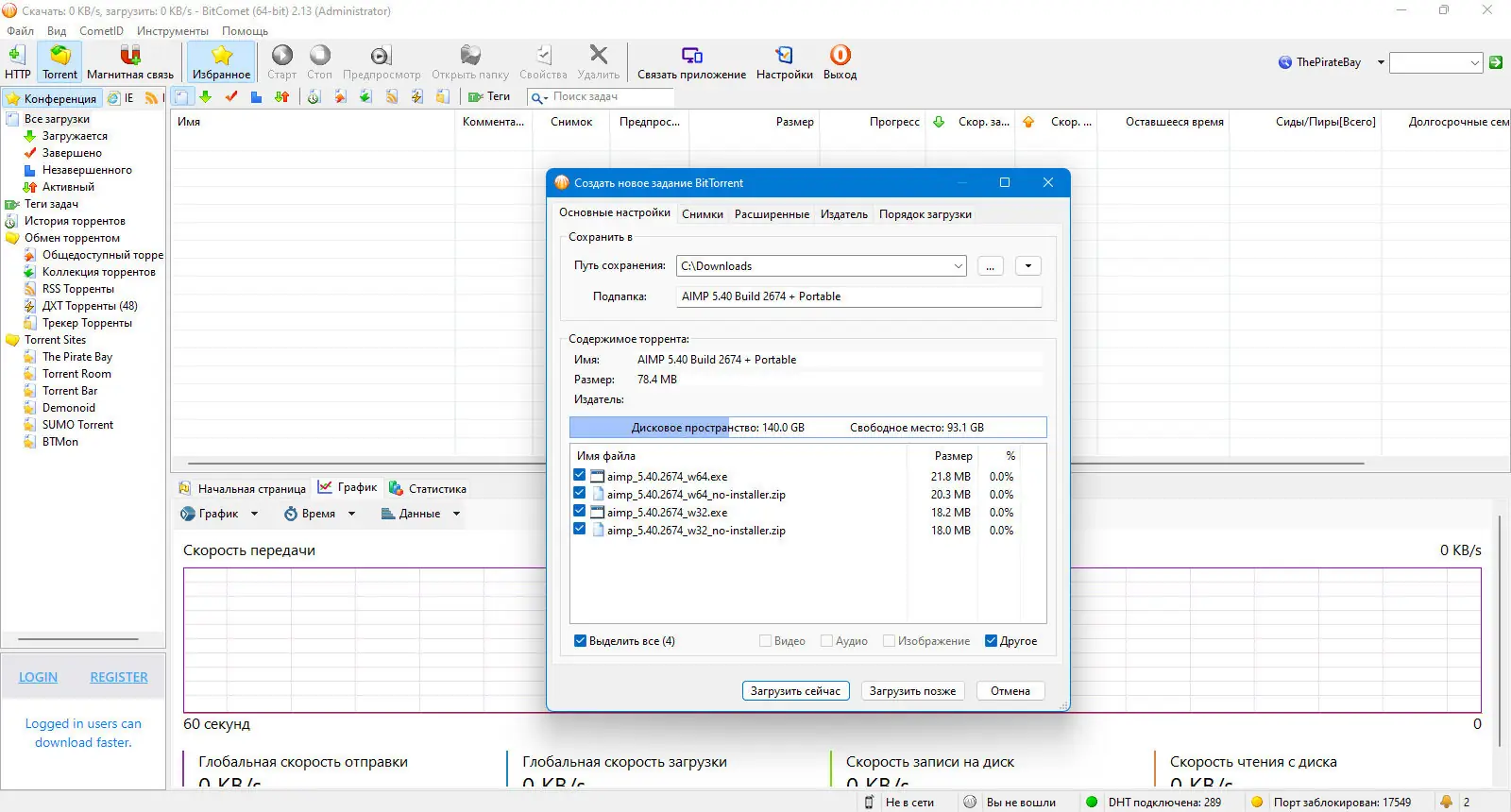Click the Удалить X icon

pyautogui.click(x=598, y=55)
